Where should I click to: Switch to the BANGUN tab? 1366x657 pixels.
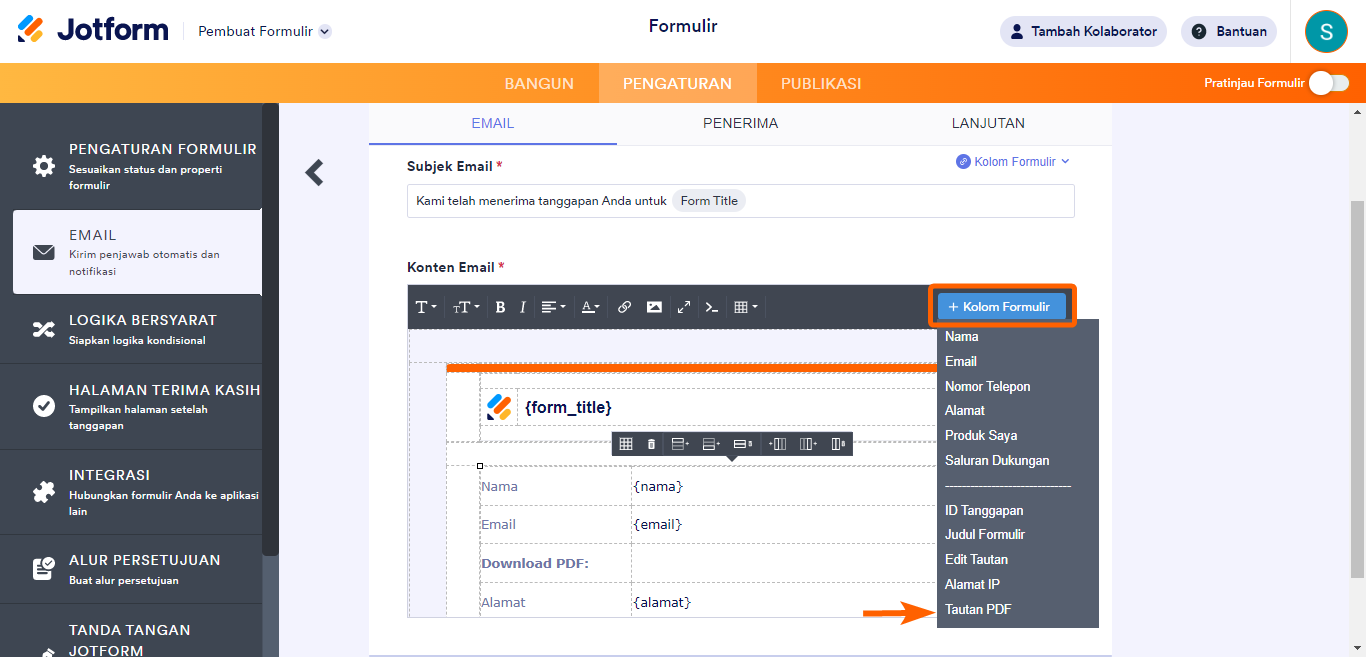(x=539, y=84)
